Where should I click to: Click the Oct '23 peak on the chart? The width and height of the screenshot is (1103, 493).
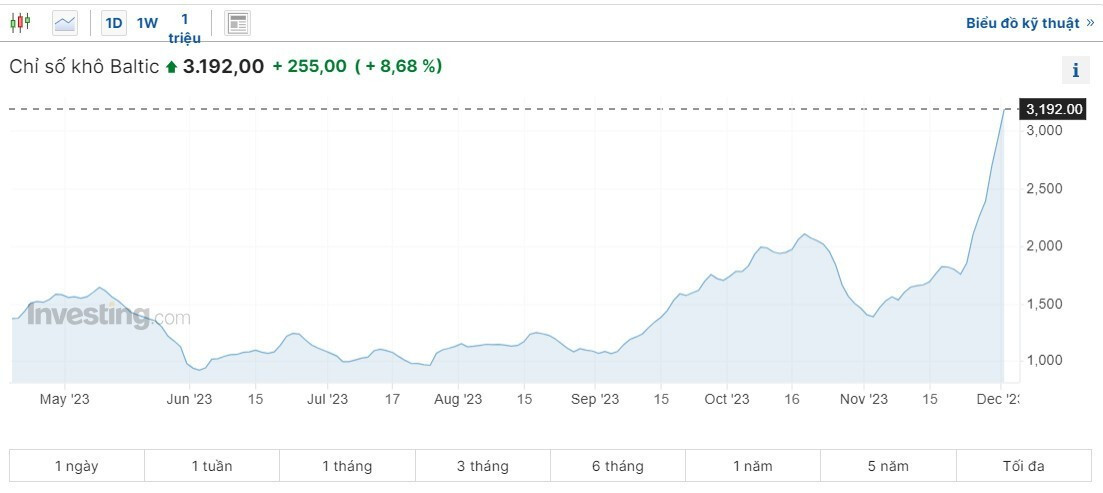pyautogui.click(x=803, y=235)
